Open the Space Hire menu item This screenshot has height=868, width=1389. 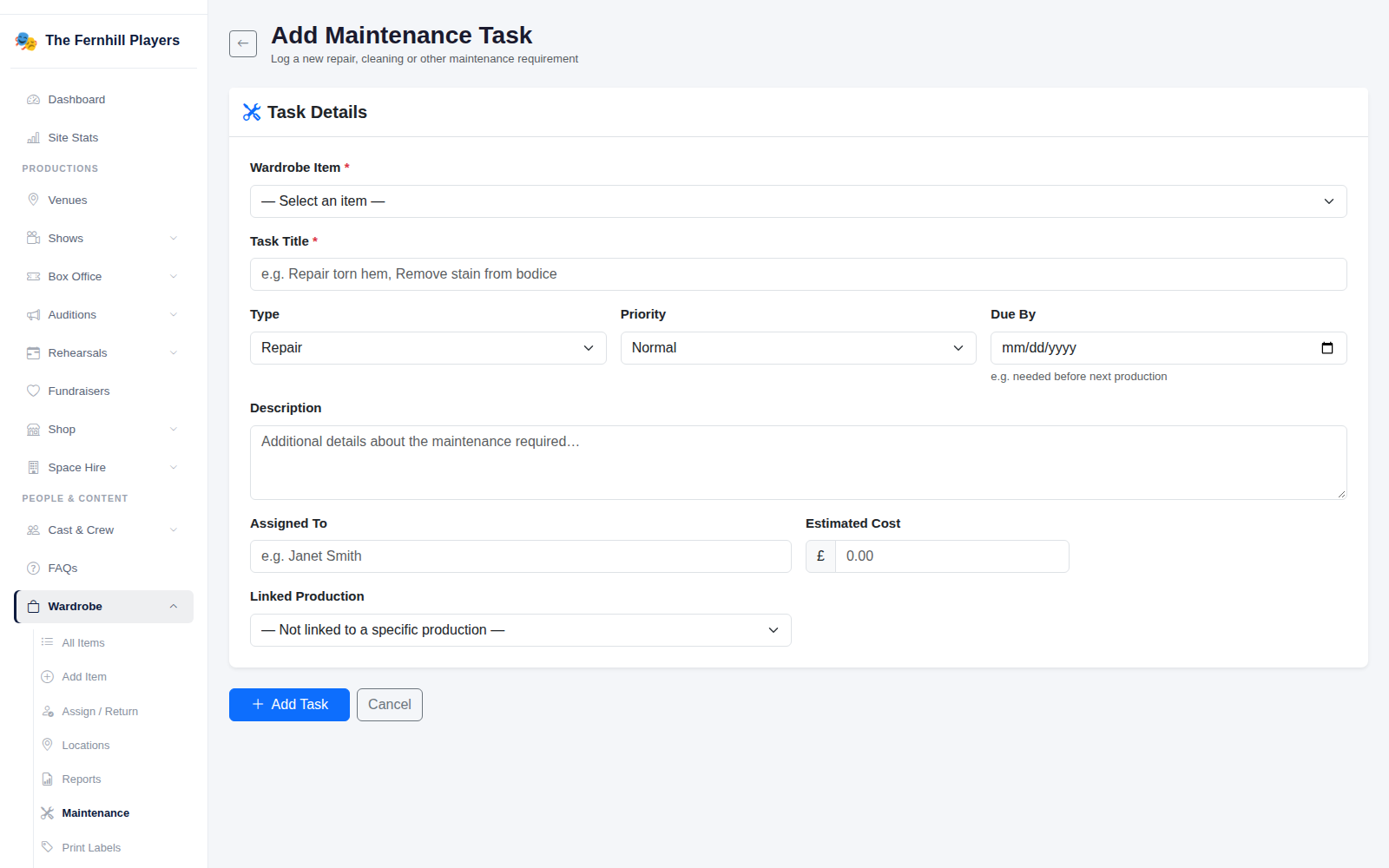click(103, 468)
